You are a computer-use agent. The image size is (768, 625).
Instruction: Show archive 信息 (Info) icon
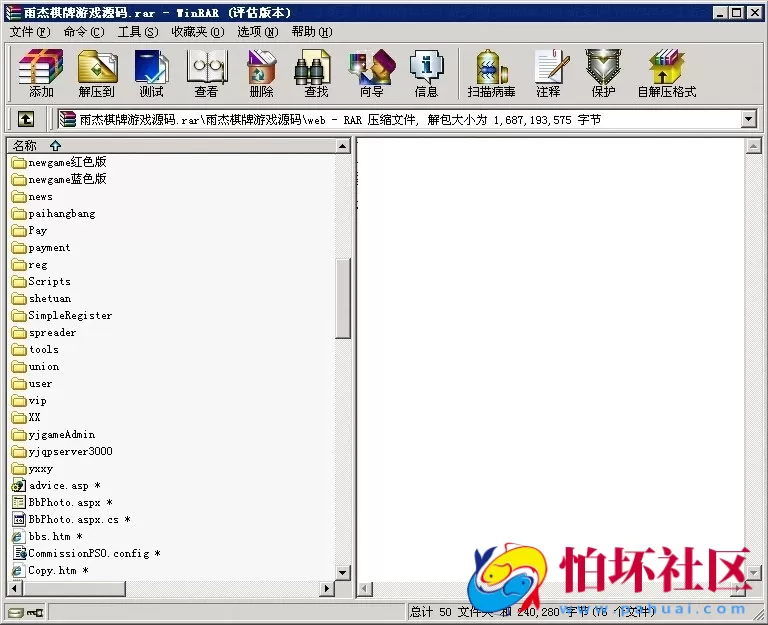pos(426,73)
